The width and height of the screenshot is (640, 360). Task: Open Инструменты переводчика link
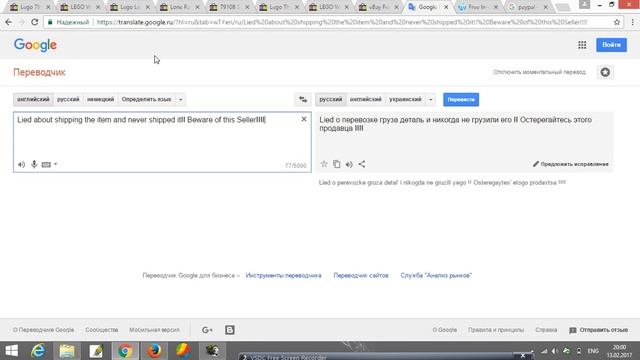[283, 276]
